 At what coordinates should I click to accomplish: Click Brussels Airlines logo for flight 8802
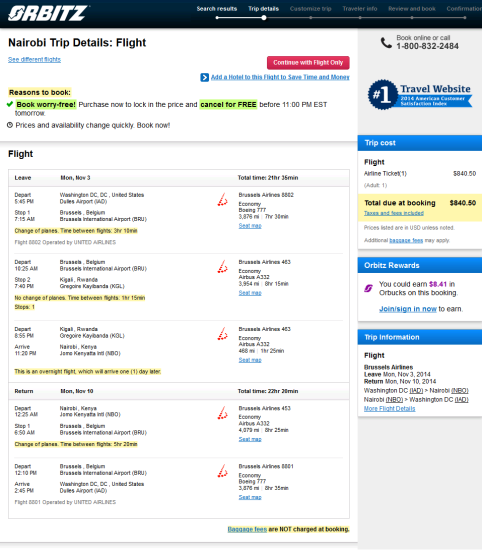coord(222,200)
